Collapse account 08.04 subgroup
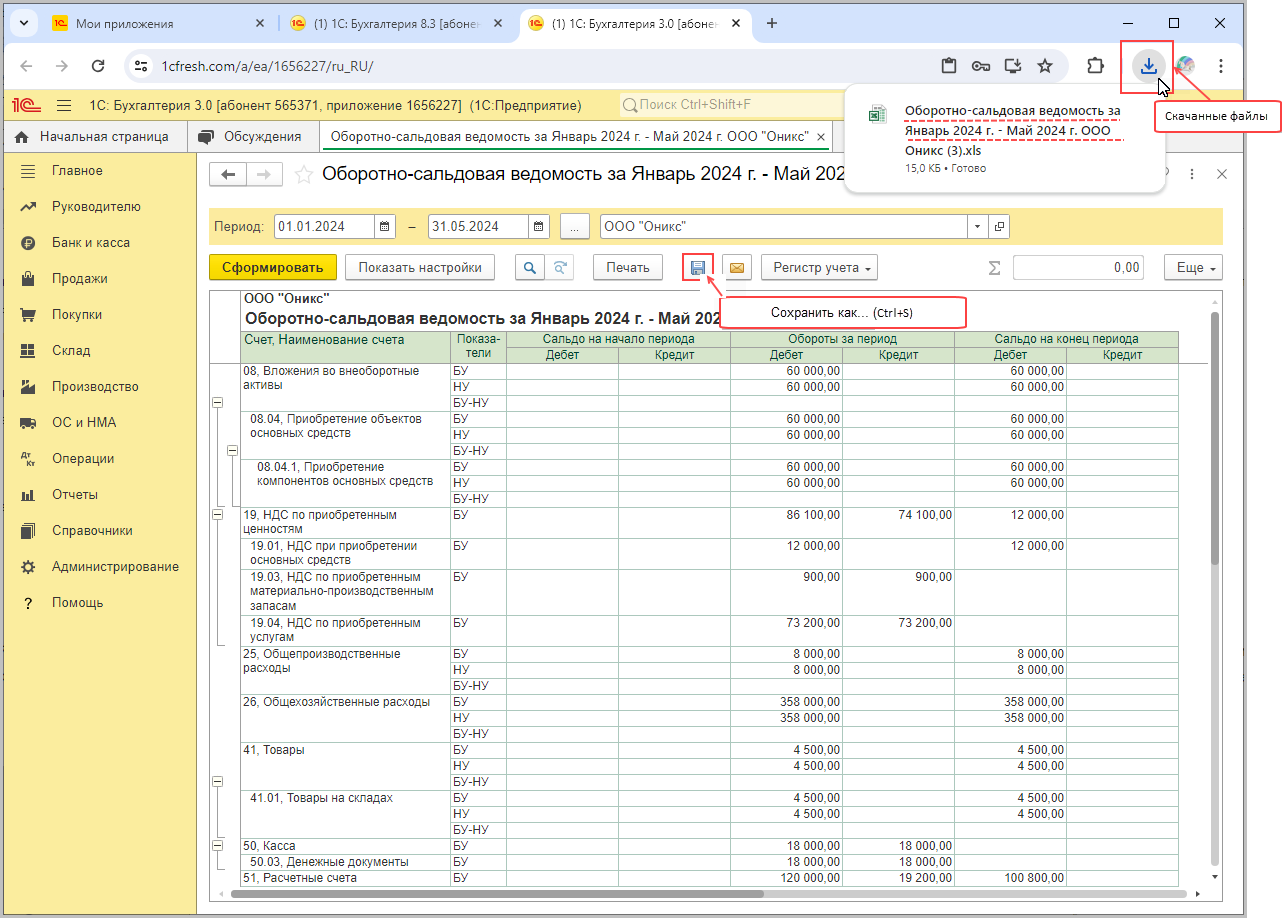This screenshot has width=1284, height=918. [x=231, y=451]
